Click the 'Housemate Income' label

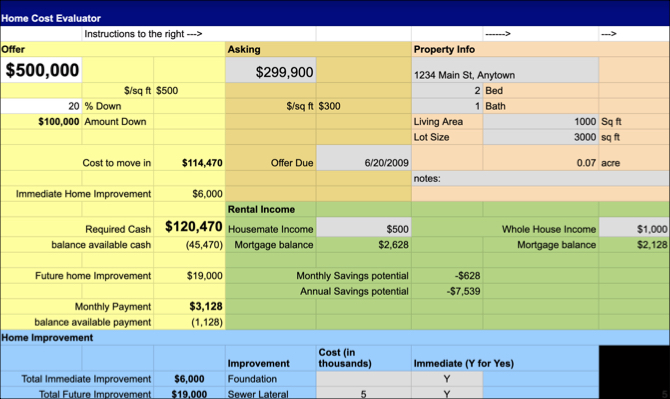pos(270,229)
